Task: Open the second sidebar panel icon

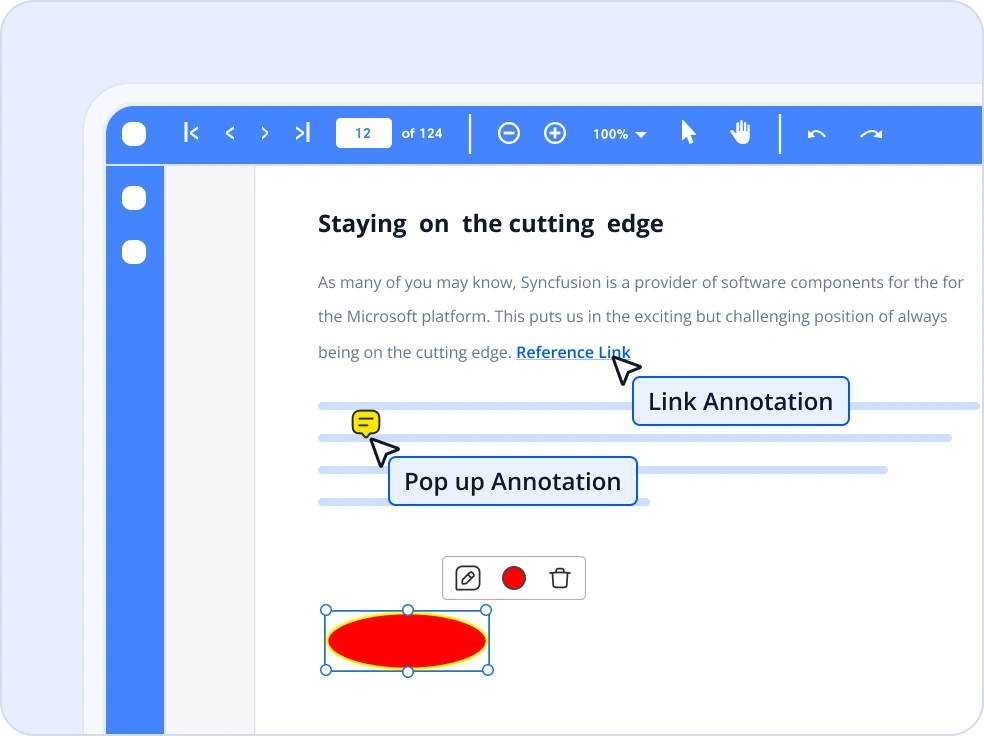Action: 134,252
